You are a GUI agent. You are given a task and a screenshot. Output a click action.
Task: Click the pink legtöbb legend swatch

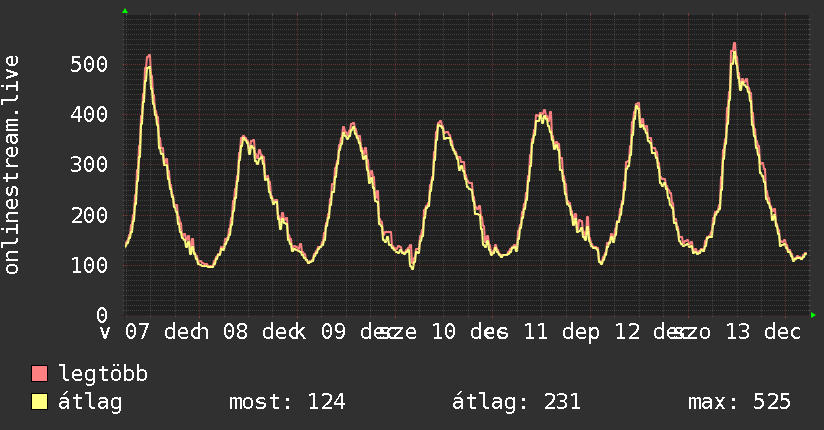pos(39,374)
